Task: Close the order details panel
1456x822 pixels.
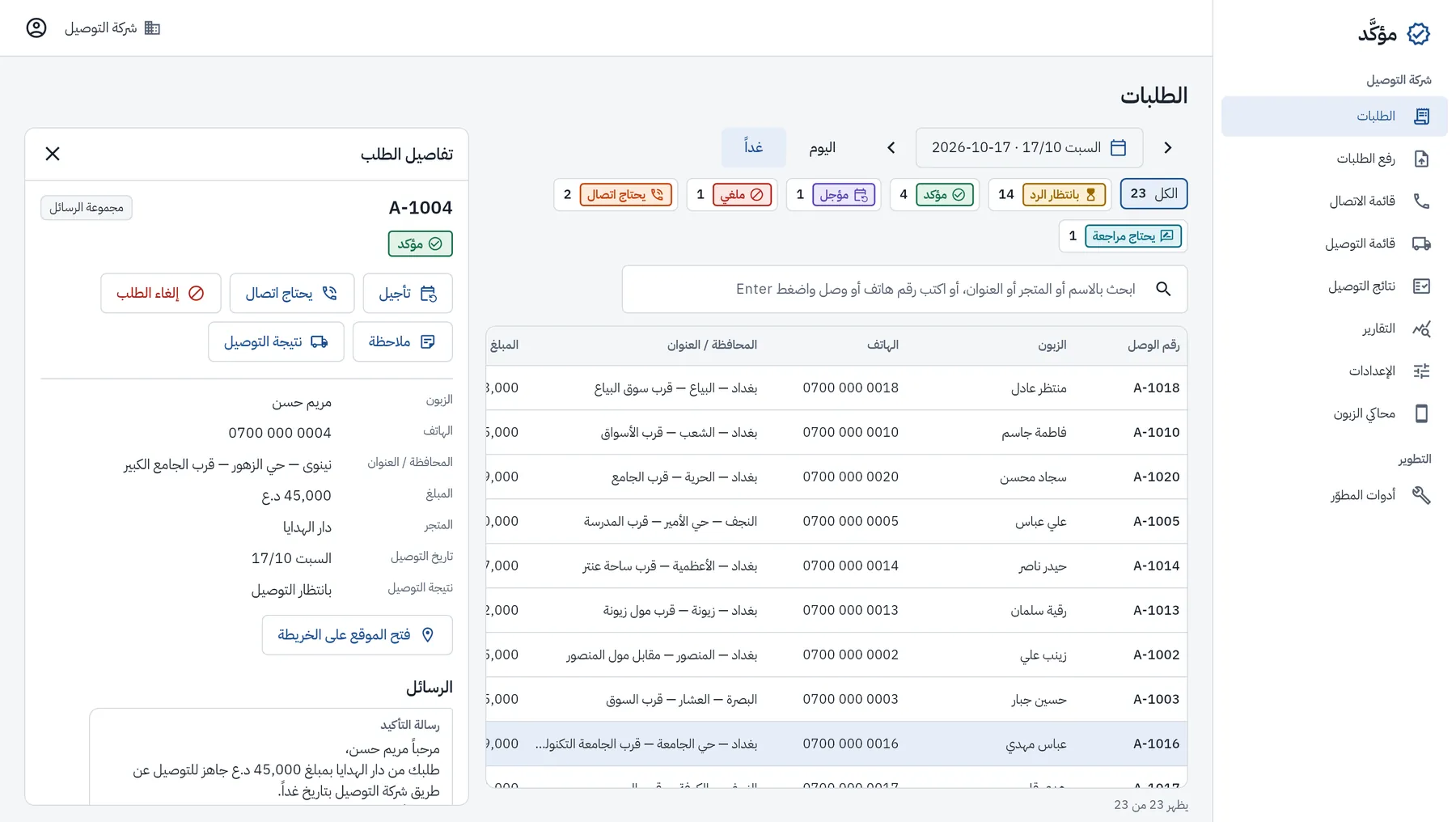Action: point(53,154)
